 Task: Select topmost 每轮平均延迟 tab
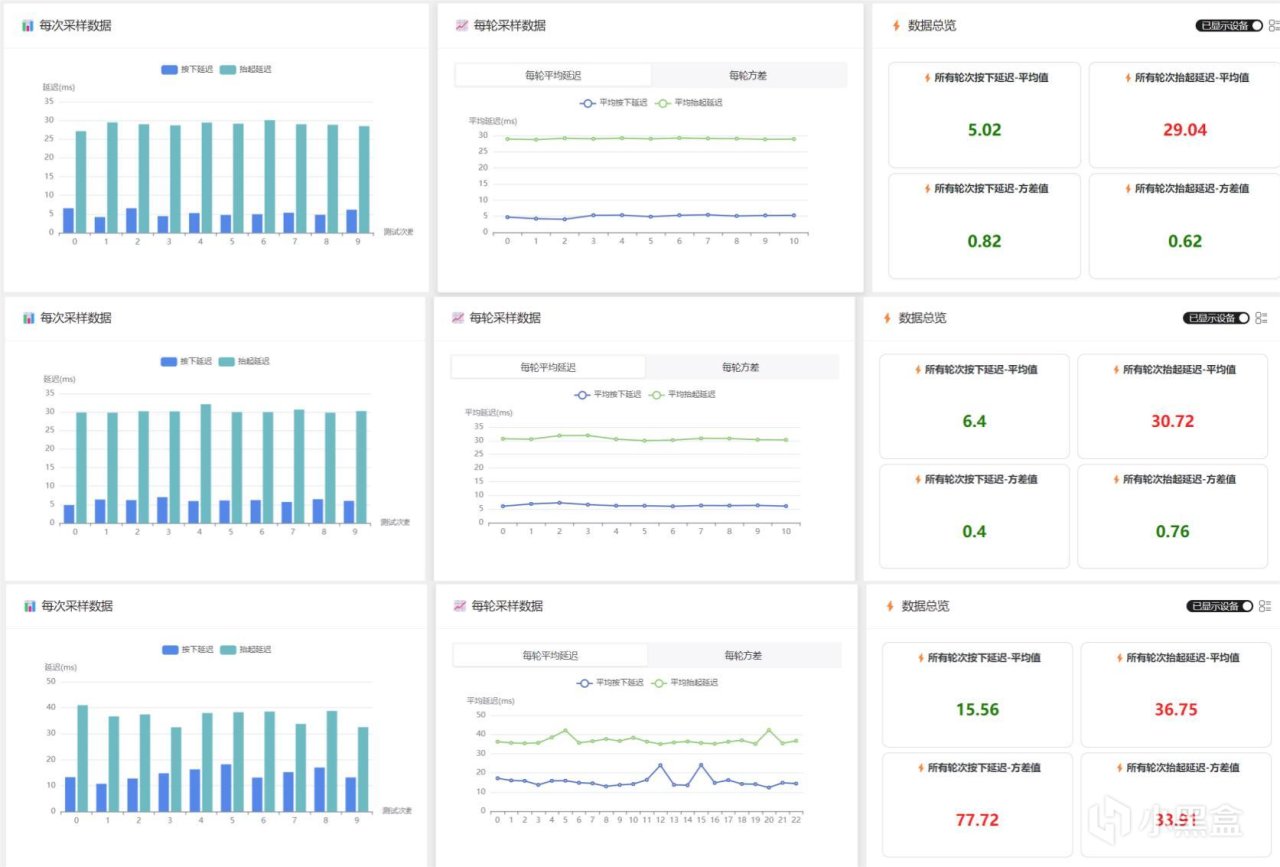coord(553,75)
